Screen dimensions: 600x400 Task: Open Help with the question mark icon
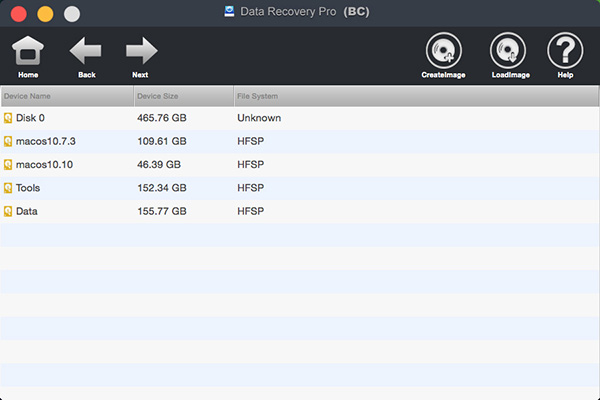[x=565, y=52]
